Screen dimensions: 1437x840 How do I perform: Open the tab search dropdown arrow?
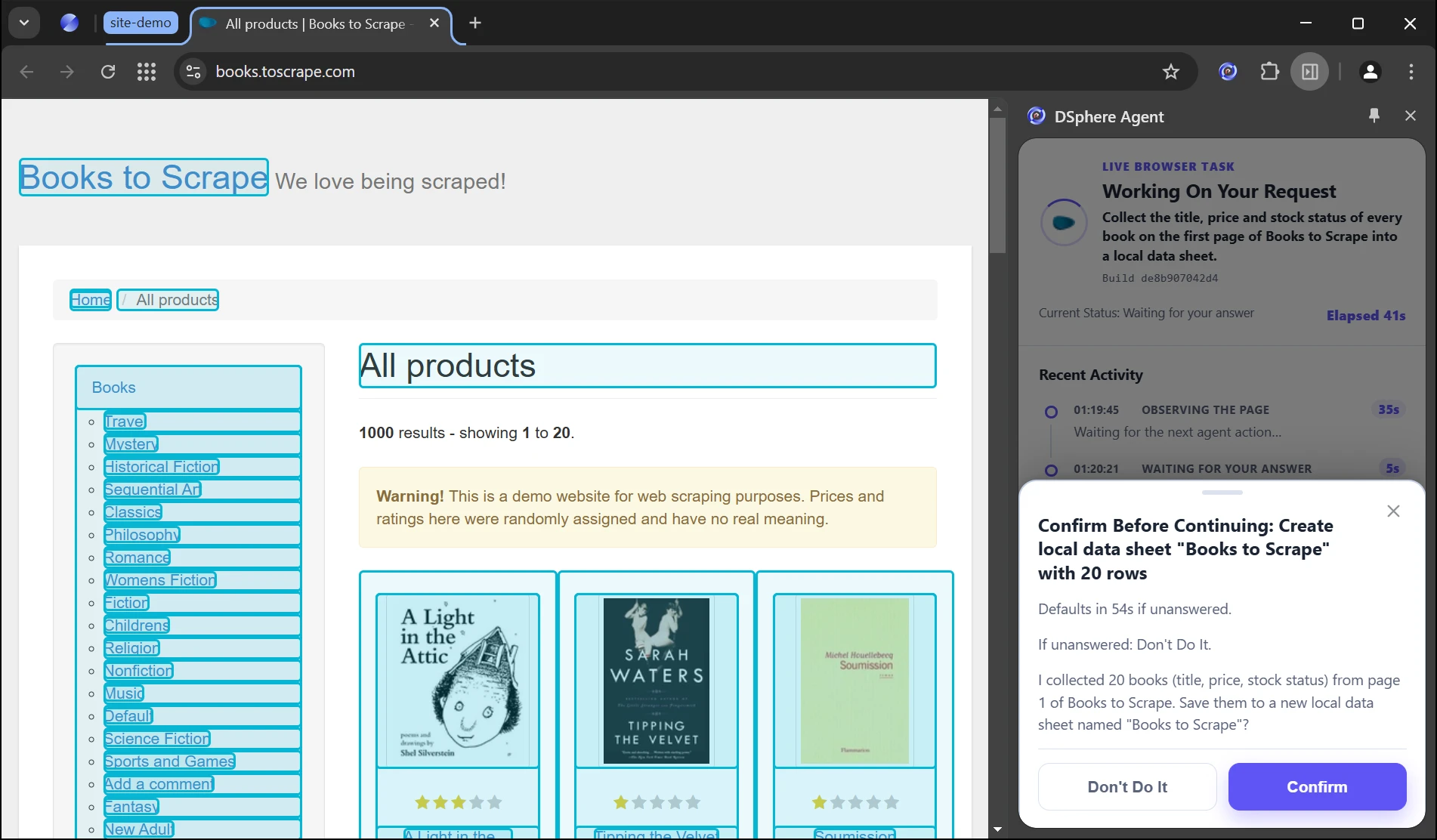point(24,23)
